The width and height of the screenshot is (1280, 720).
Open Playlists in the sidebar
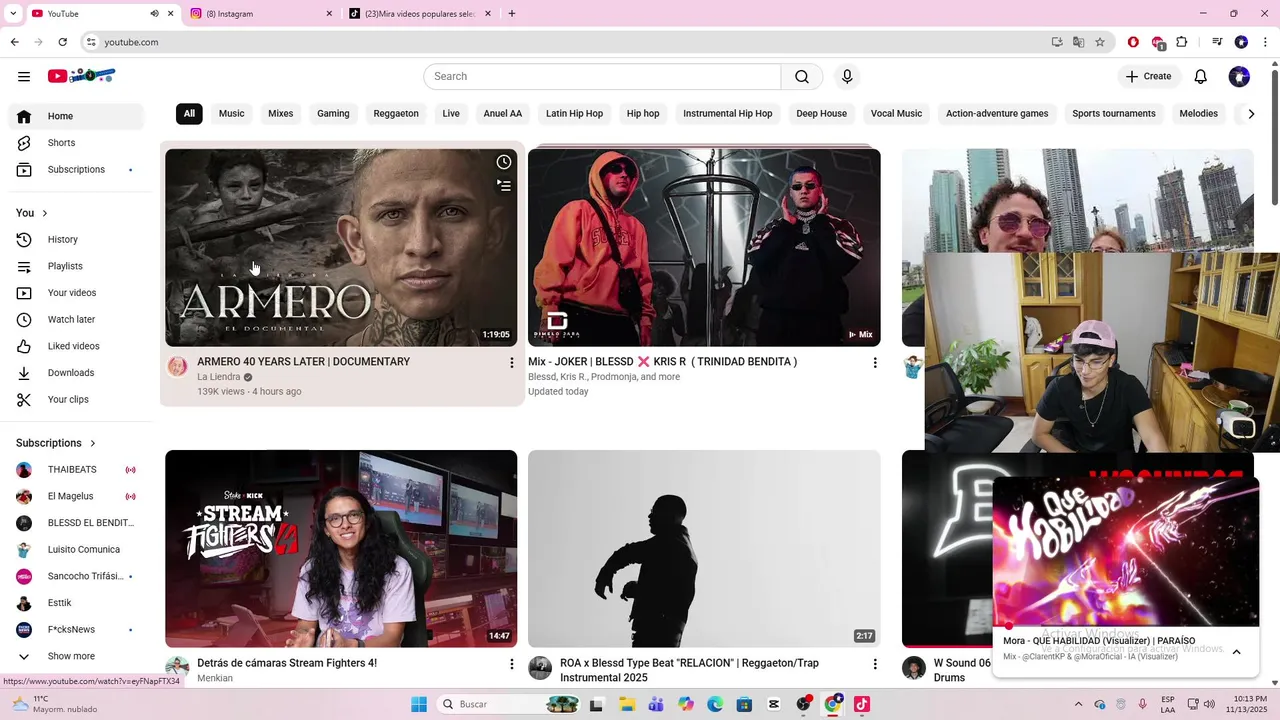[x=76, y=266]
